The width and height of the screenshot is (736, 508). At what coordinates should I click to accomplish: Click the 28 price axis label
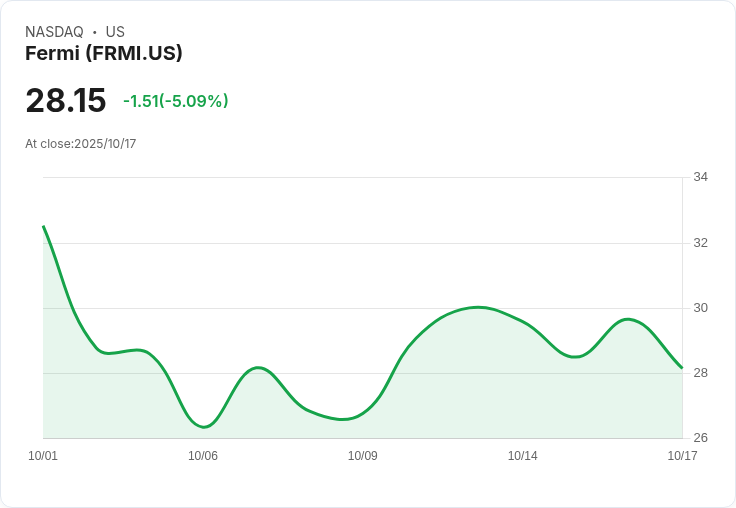click(x=700, y=373)
